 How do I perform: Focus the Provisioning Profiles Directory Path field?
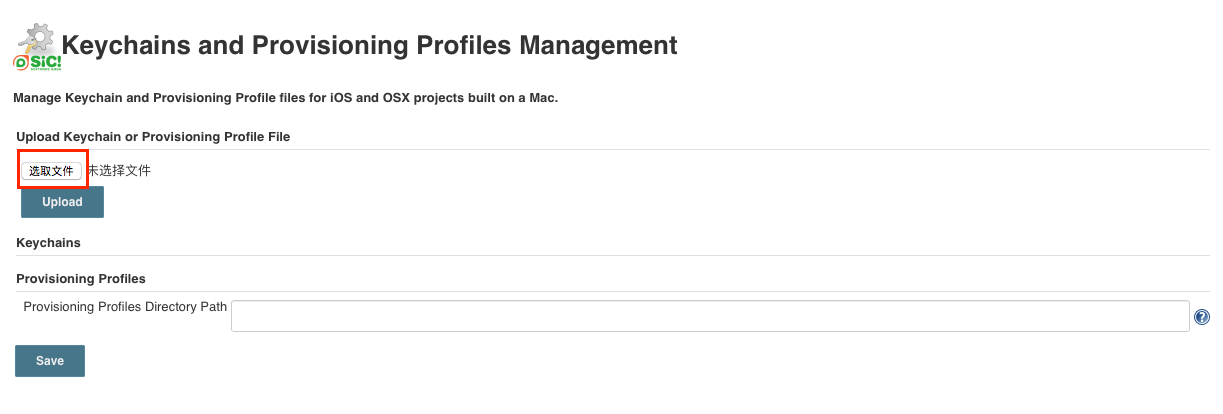(710, 316)
